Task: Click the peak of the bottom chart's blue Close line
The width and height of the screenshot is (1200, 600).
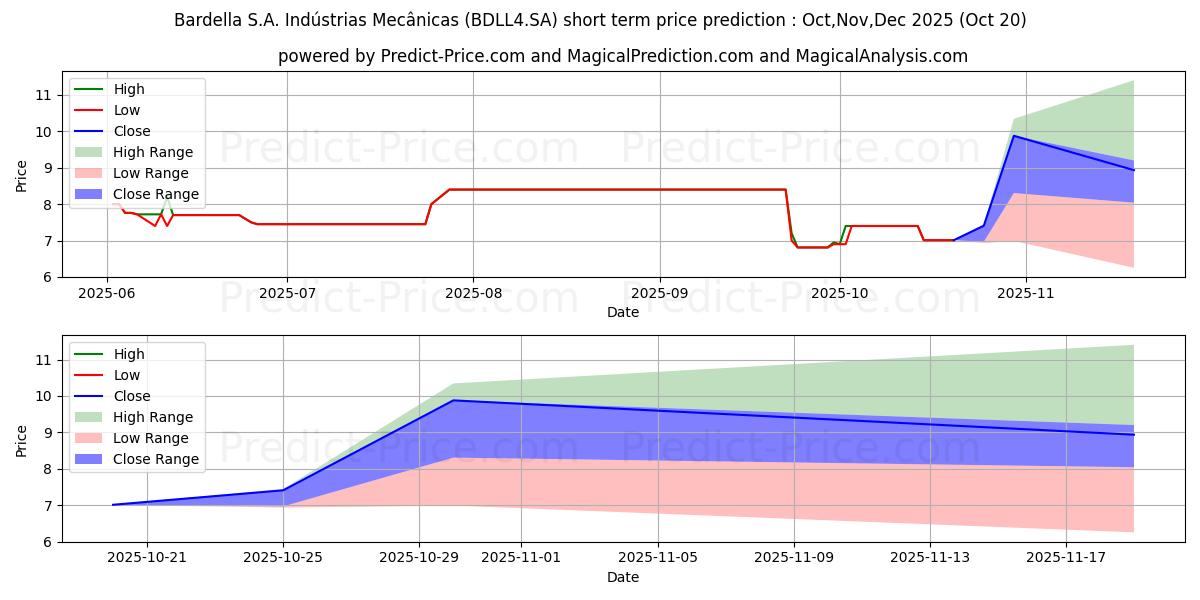Action: 453,400
